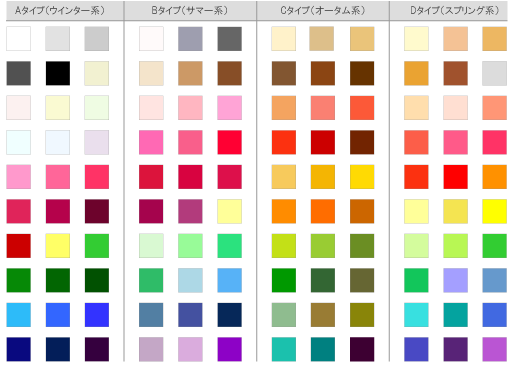Pick the grayish lavender swatch in B type
Image resolution: width=511 pixels, height=372 pixels.
point(190,39)
